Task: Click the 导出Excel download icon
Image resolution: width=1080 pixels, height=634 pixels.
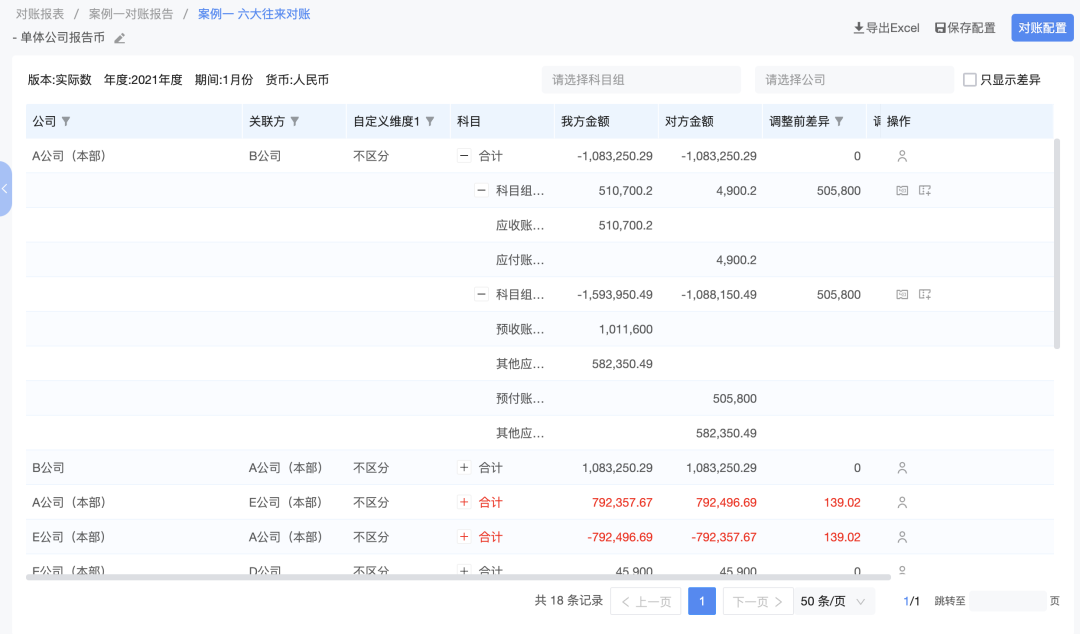Action: point(860,28)
